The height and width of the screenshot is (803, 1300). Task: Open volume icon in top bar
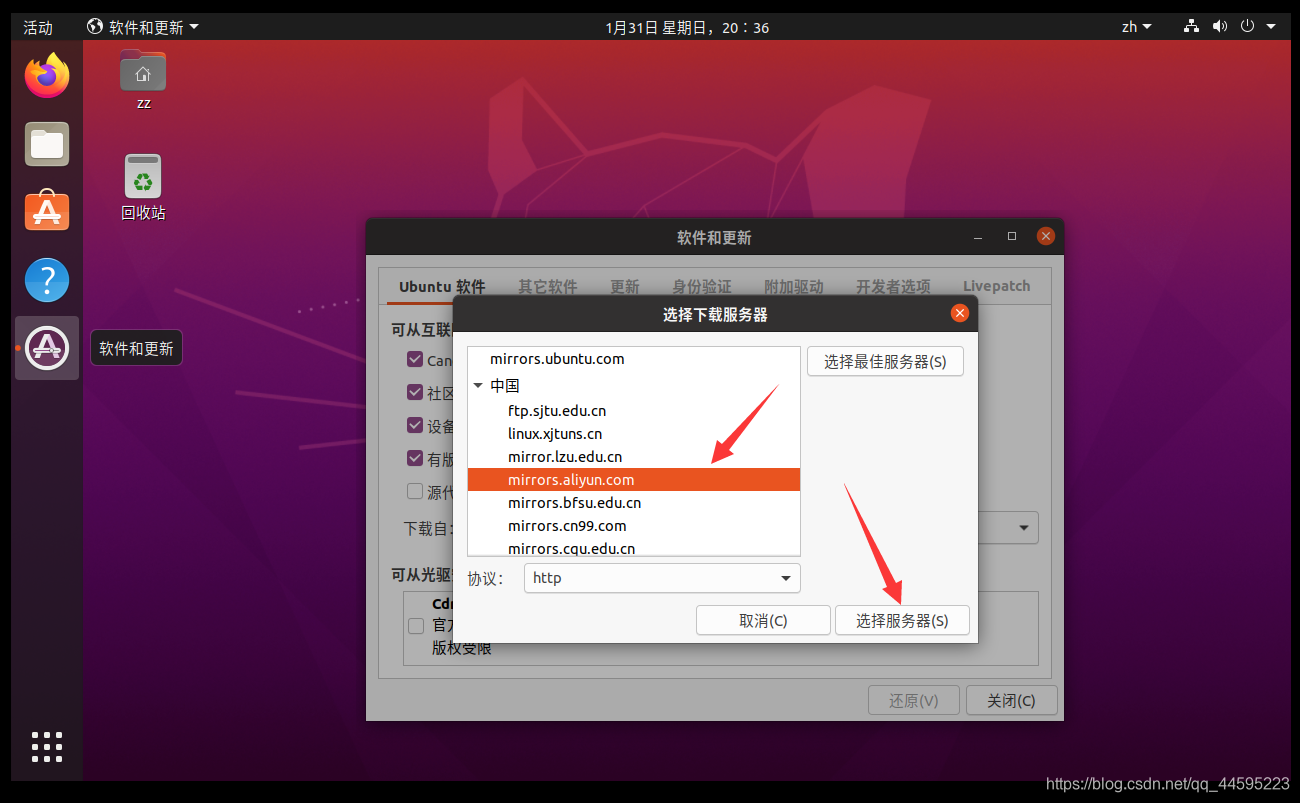pyautogui.click(x=1220, y=27)
